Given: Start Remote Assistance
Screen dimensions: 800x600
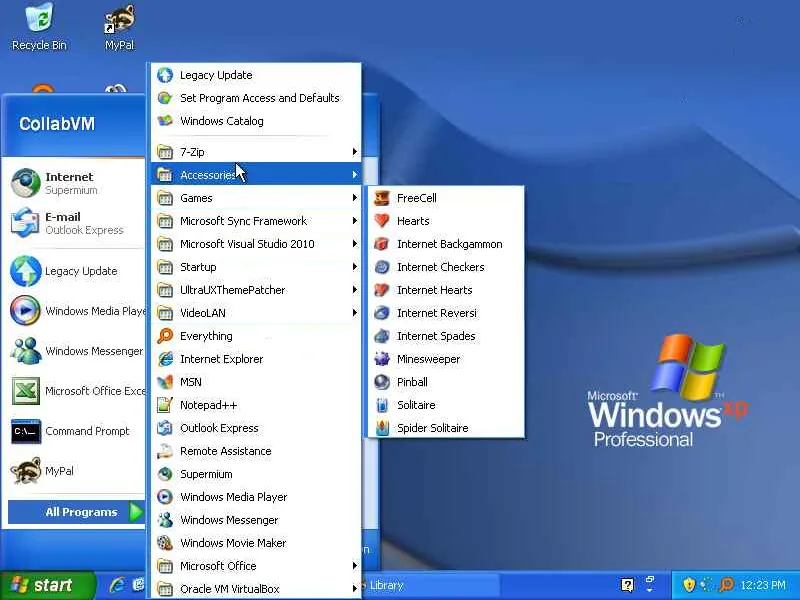Looking at the screenshot, I should [x=256, y=451].
